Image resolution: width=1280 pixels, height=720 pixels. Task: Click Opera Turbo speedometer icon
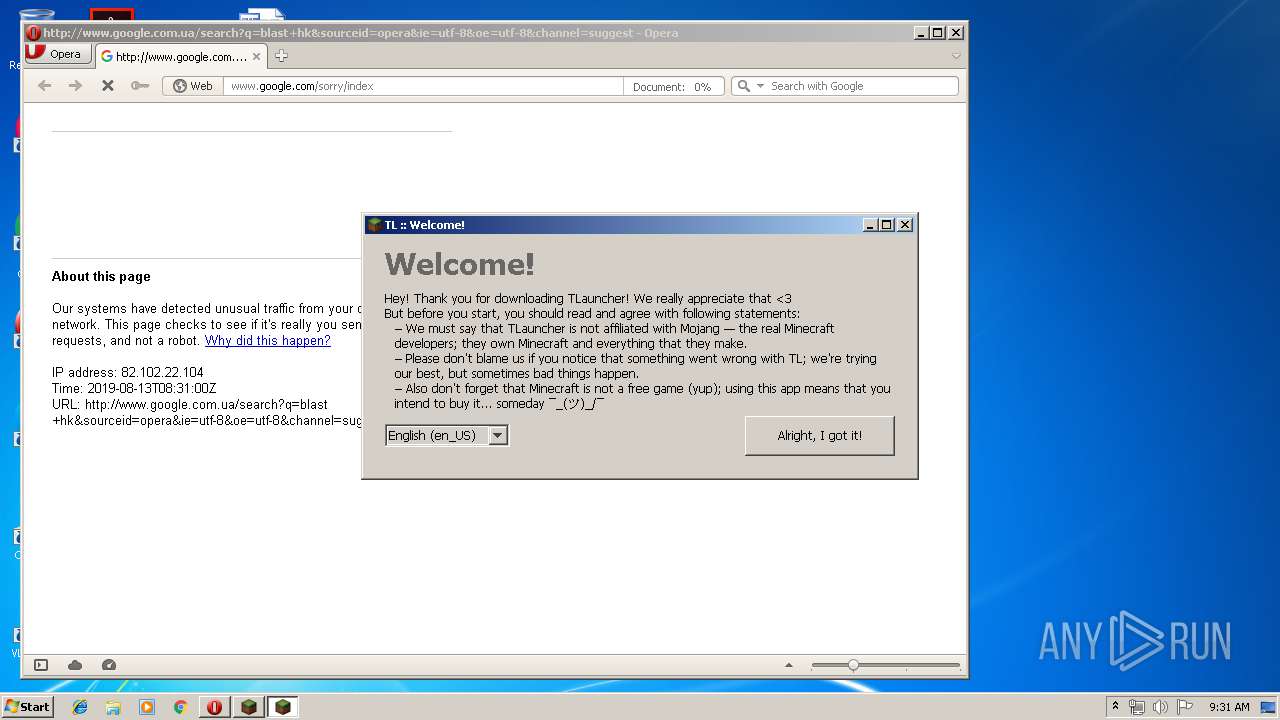point(109,665)
